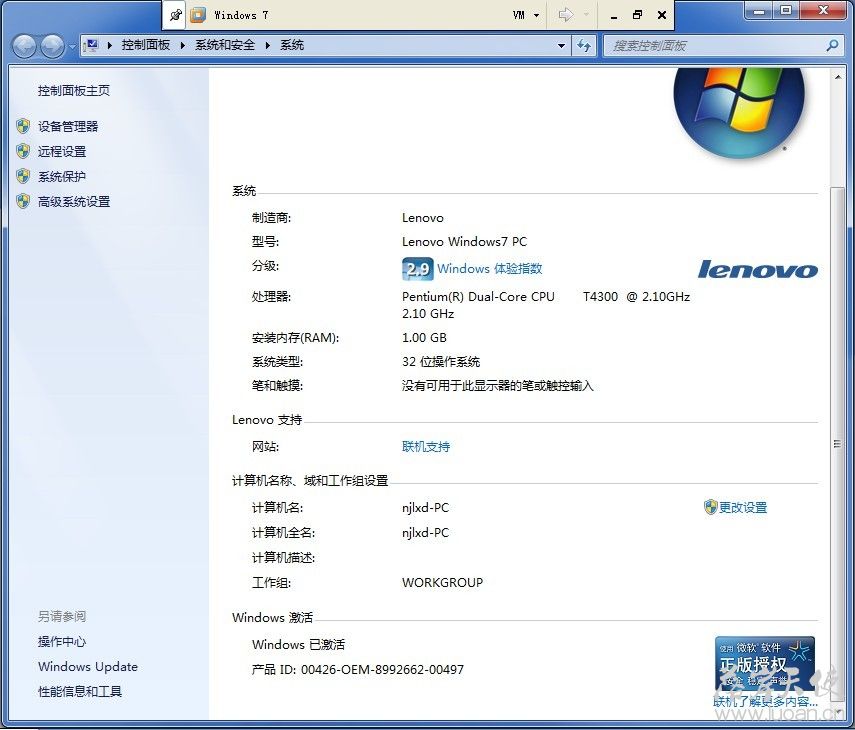Click 32 位操作系统 value

441,362
